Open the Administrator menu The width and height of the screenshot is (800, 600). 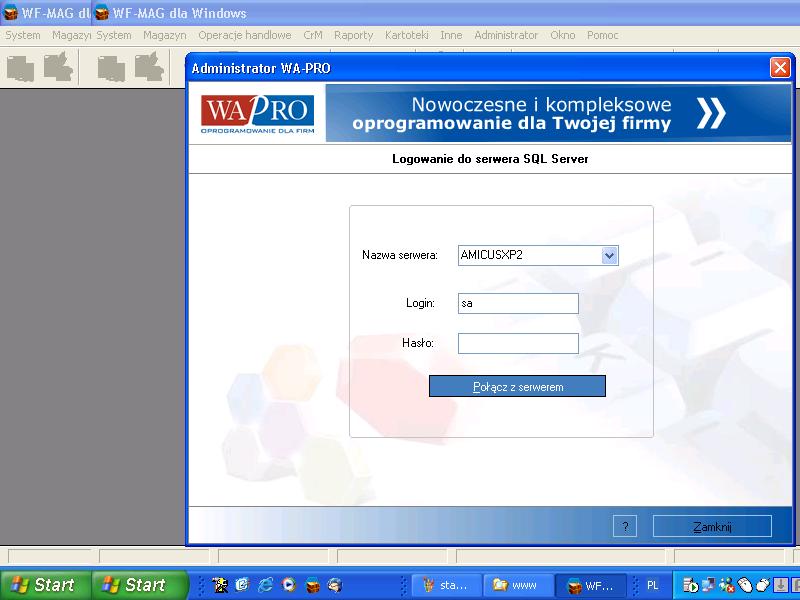(x=506, y=35)
